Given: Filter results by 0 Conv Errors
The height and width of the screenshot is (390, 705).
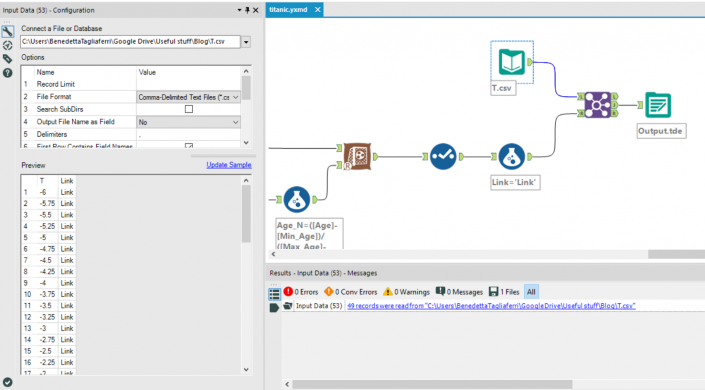Looking at the screenshot, I should (x=351, y=292).
